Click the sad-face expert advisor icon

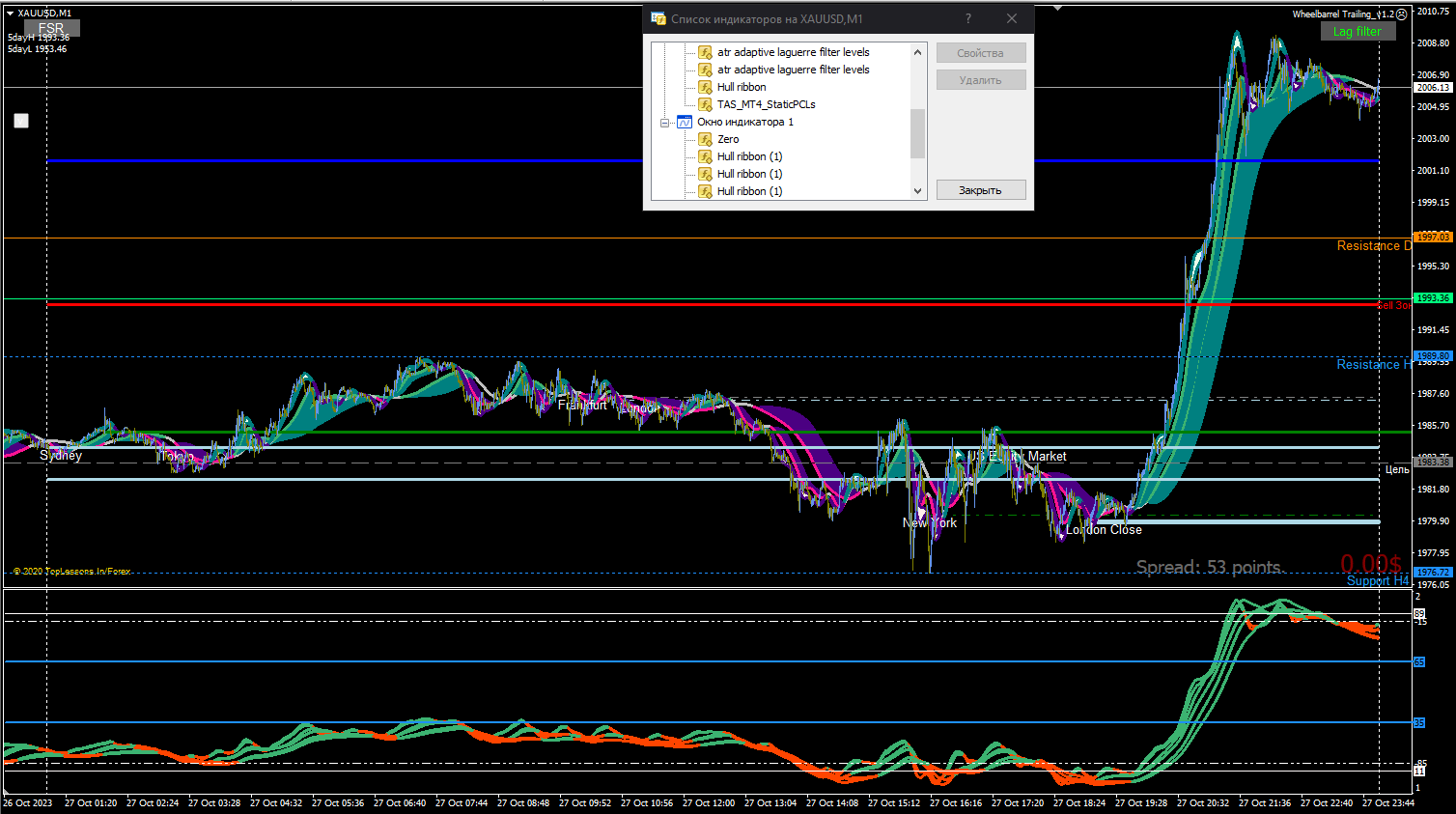click(x=1401, y=14)
